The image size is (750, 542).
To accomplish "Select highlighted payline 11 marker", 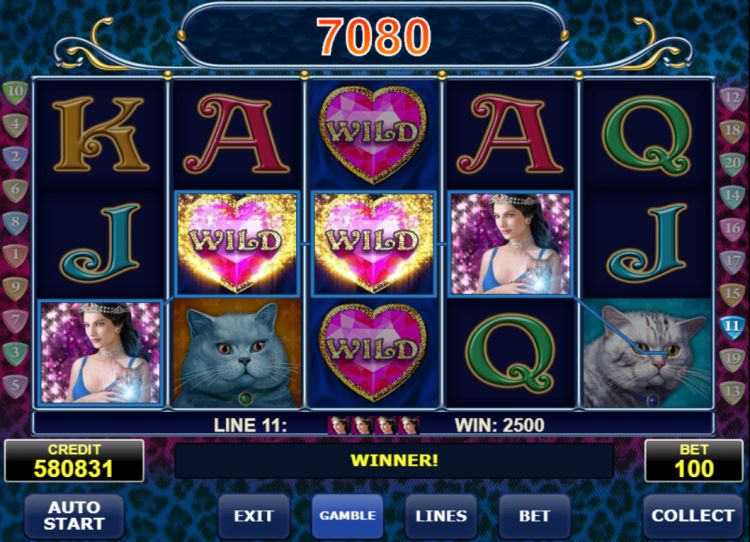I will pyautogui.click(x=732, y=327).
